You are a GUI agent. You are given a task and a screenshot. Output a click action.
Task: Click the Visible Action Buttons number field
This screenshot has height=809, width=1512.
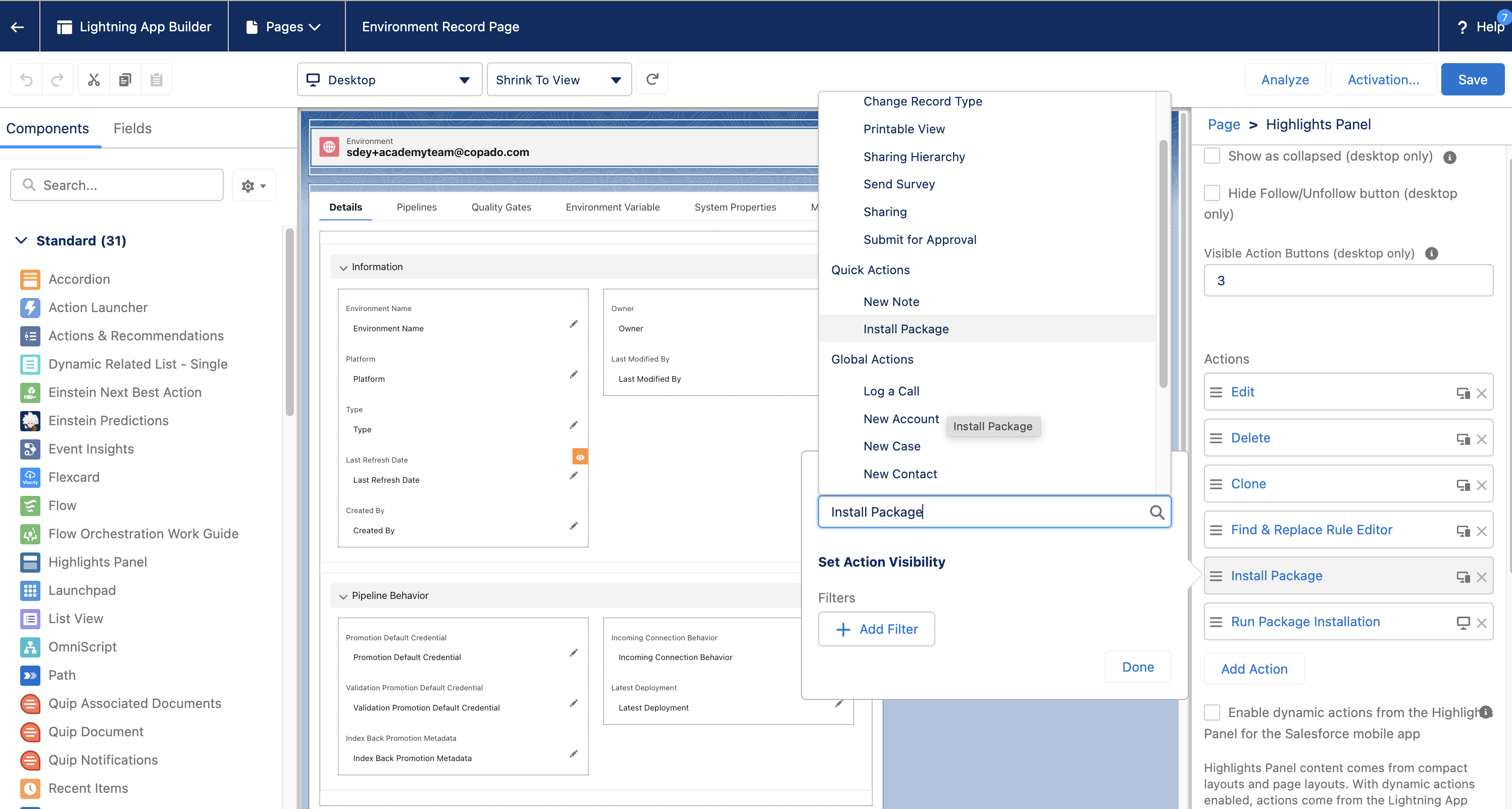pyautogui.click(x=1348, y=281)
